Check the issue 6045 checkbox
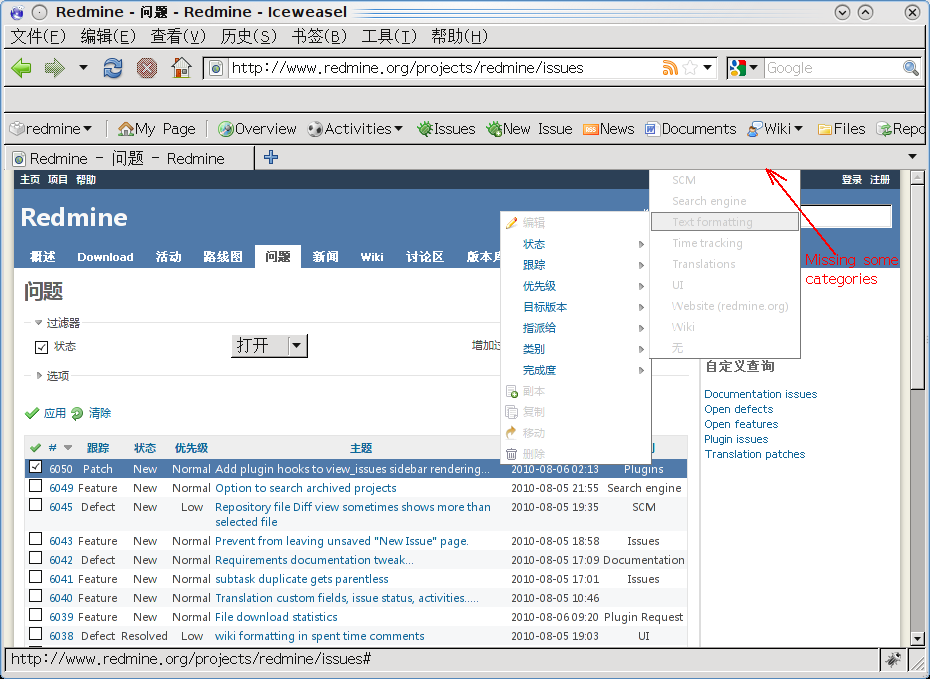The width and height of the screenshot is (930, 679). point(36,505)
